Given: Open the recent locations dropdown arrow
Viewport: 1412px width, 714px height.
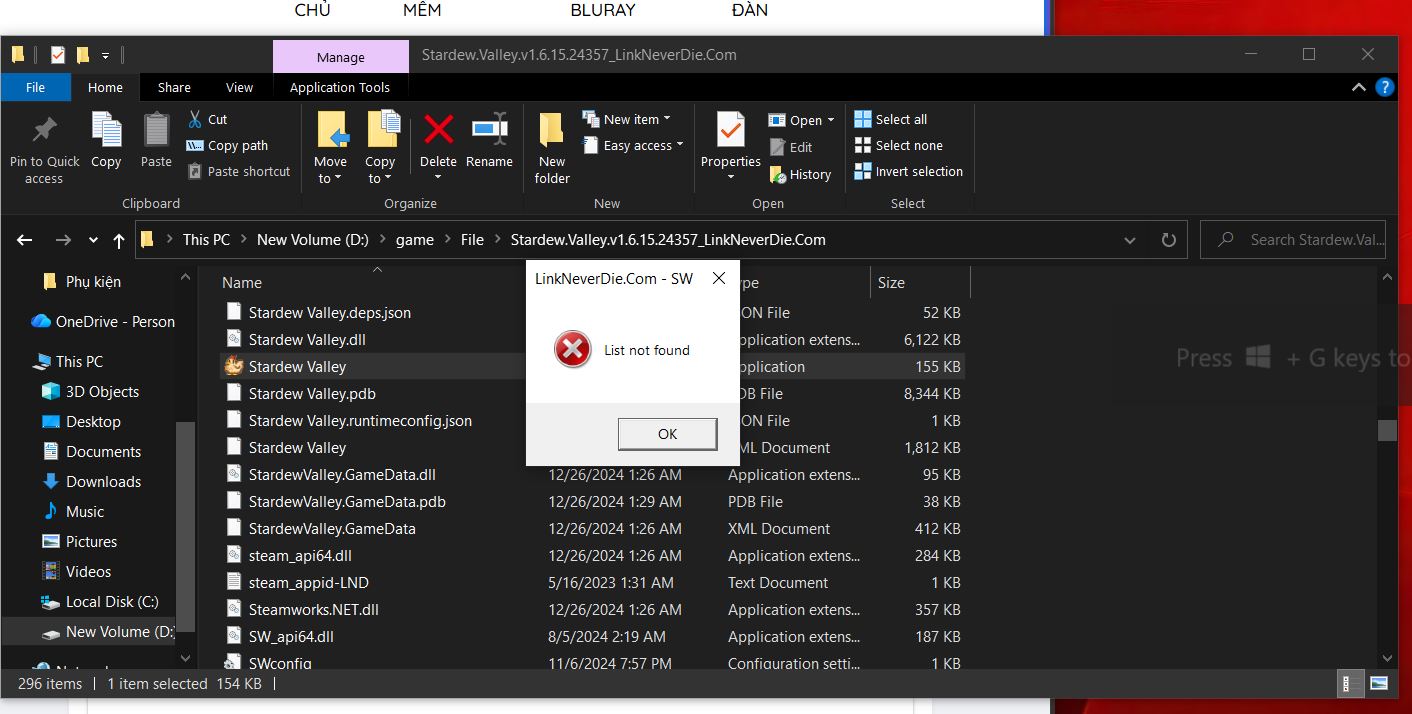Looking at the screenshot, I should pyautogui.click(x=93, y=240).
